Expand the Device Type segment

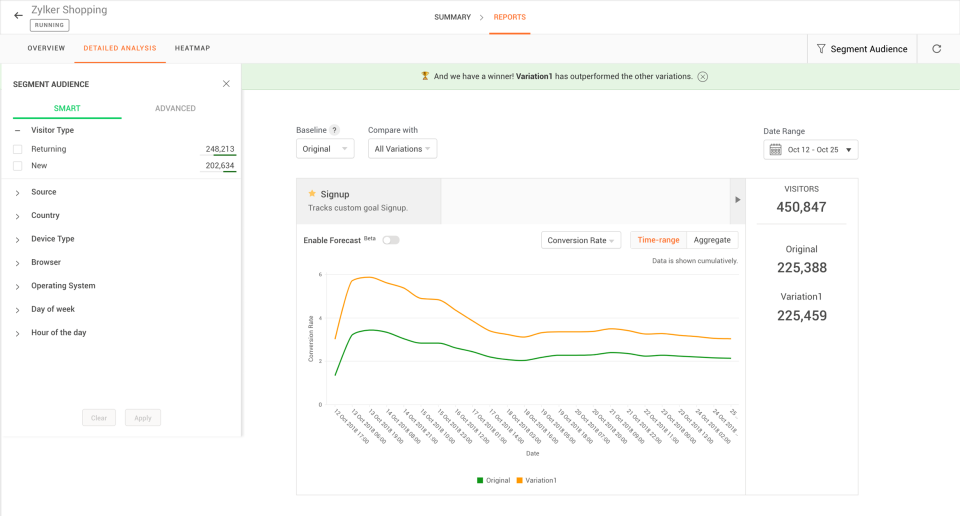[x=51, y=239]
